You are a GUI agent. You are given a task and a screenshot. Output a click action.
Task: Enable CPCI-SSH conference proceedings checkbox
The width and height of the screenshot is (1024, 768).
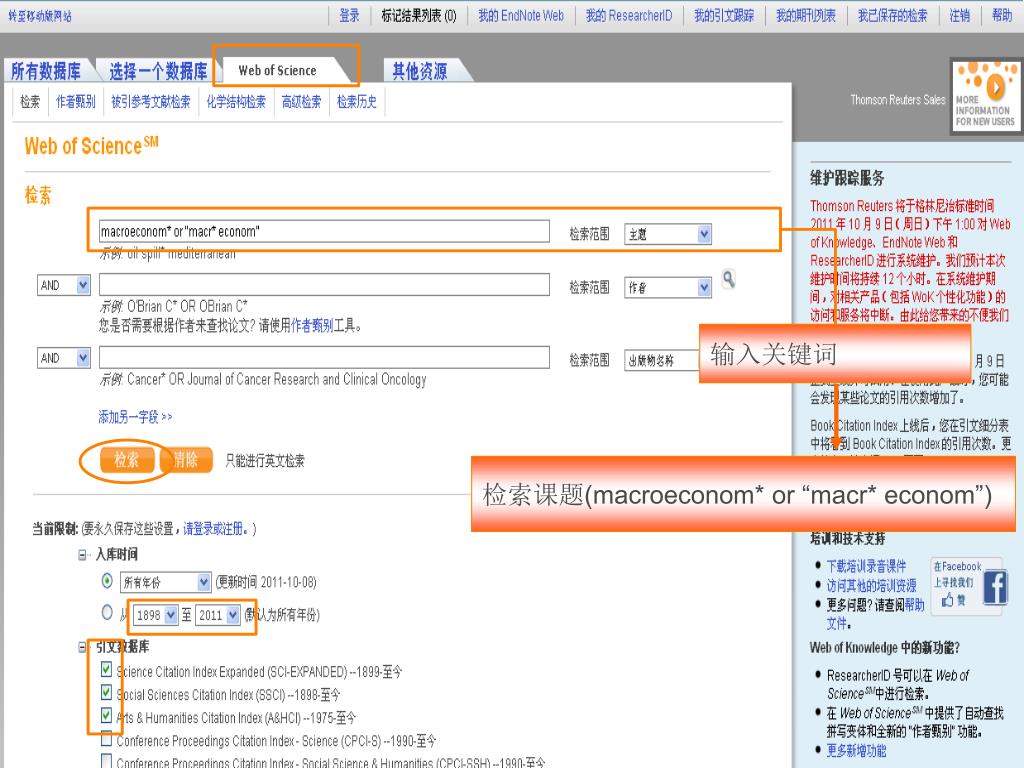[x=106, y=761]
